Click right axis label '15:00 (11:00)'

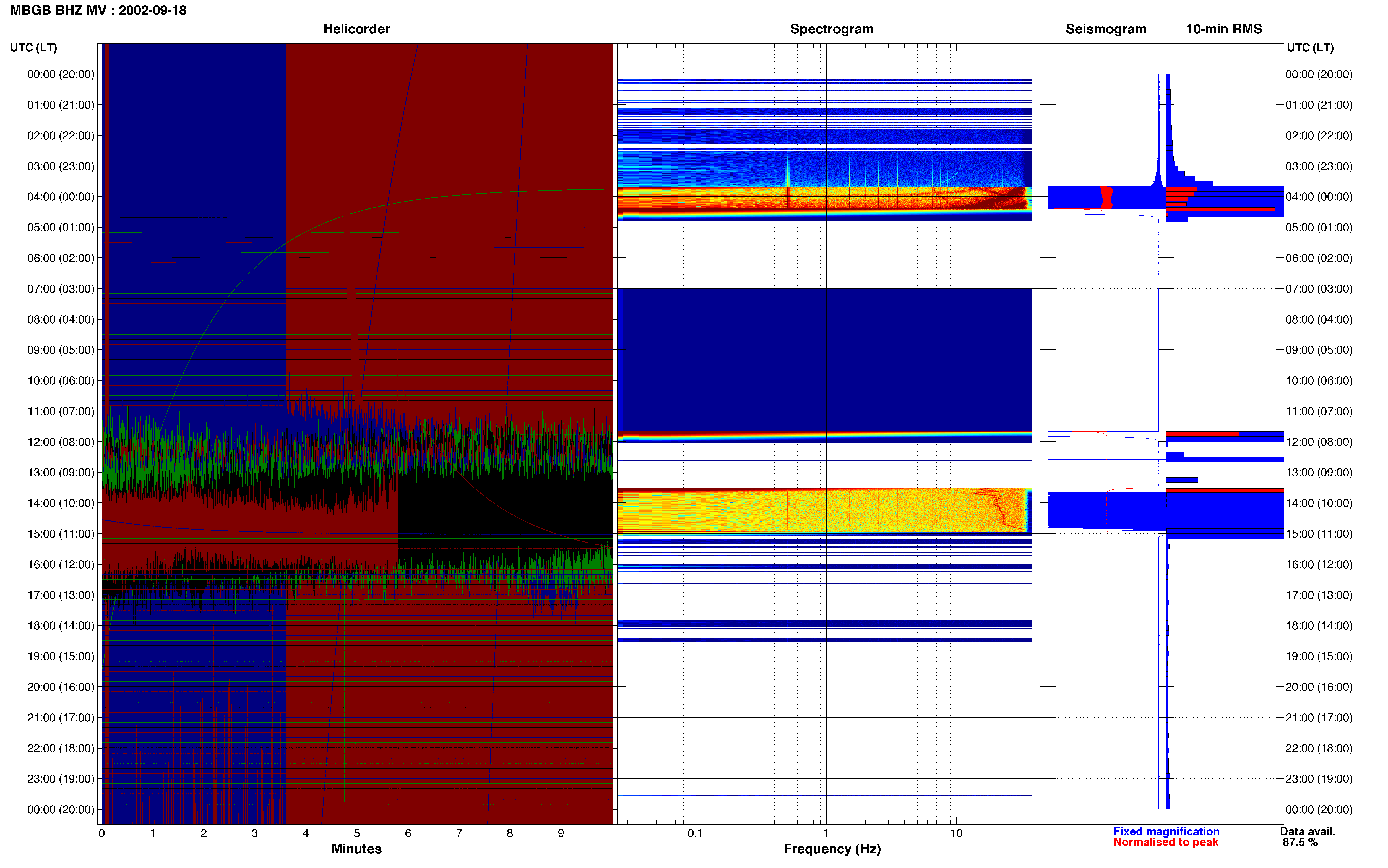click(x=1319, y=534)
